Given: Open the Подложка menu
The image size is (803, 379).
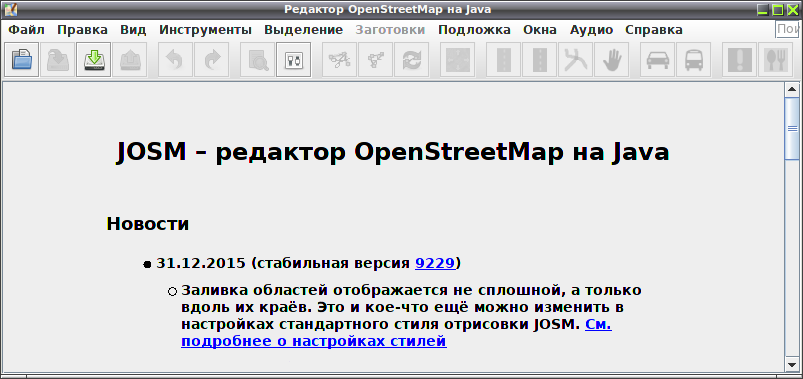Looking at the screenshot, I should pos(474,30).
